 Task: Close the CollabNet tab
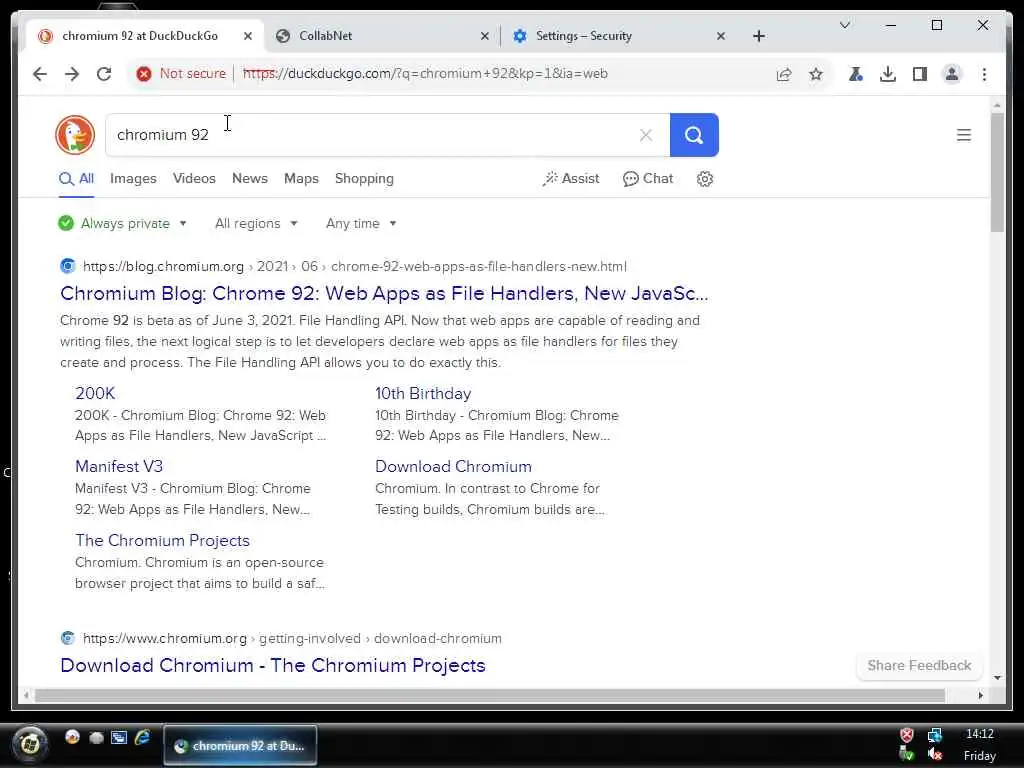(x=485, y=37)
